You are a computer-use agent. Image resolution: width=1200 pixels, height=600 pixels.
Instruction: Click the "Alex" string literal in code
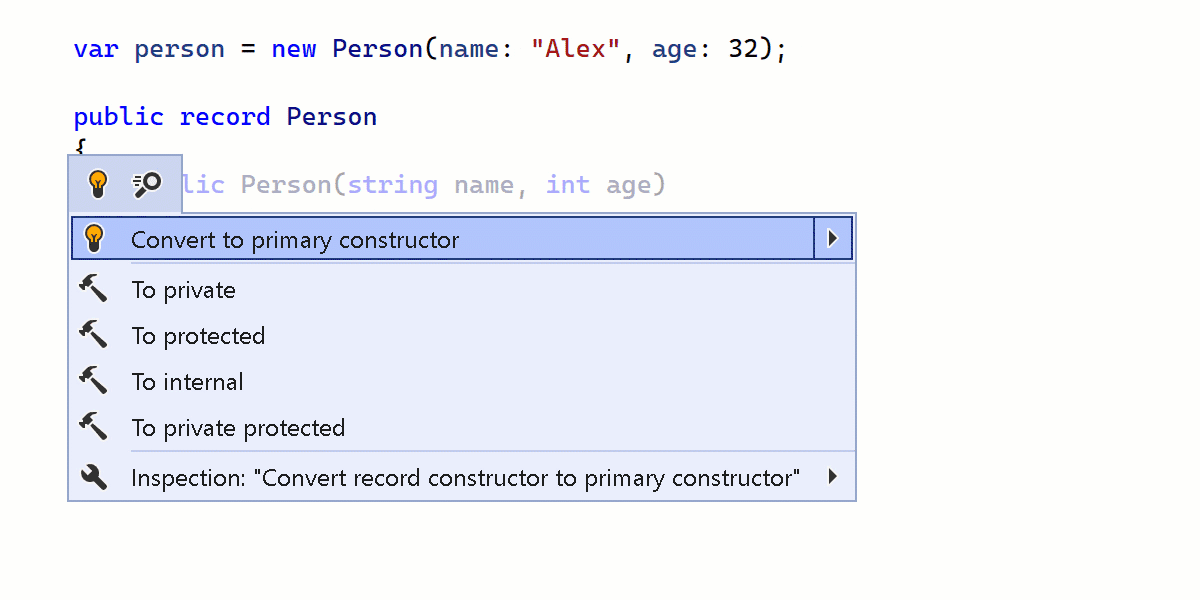pos(577,49)
